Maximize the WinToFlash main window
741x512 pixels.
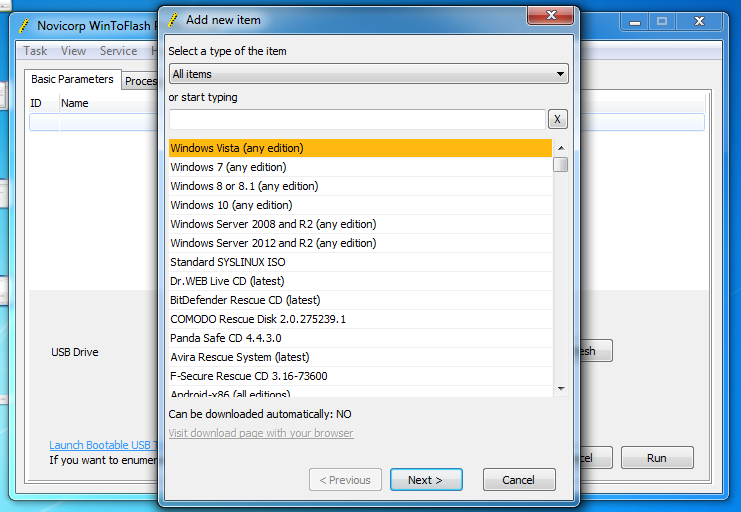pyautogui.click(x=662, y=22)
